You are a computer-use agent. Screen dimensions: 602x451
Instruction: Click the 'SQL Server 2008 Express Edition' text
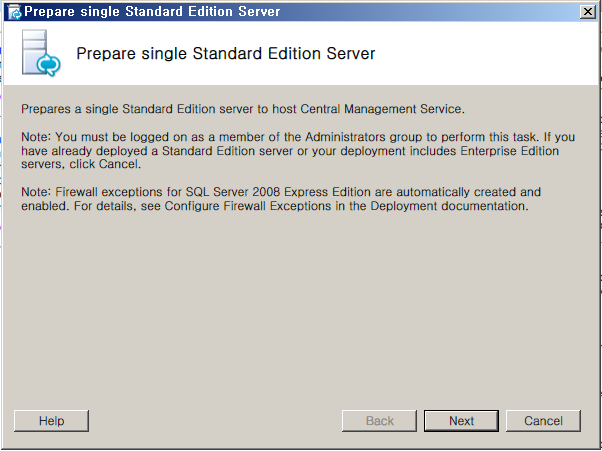click(278, 192)
